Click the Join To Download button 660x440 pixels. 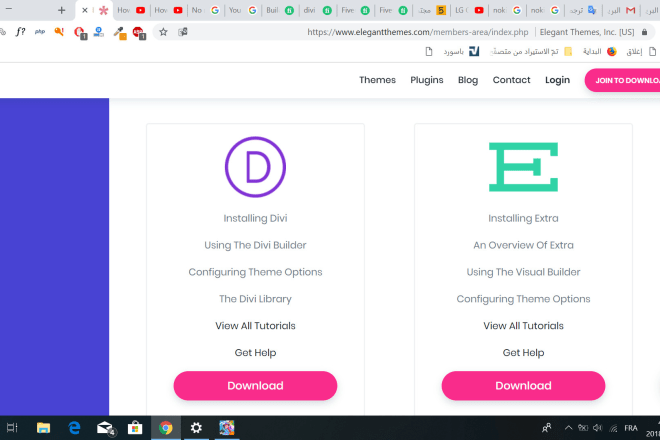(x=623, y=80)
